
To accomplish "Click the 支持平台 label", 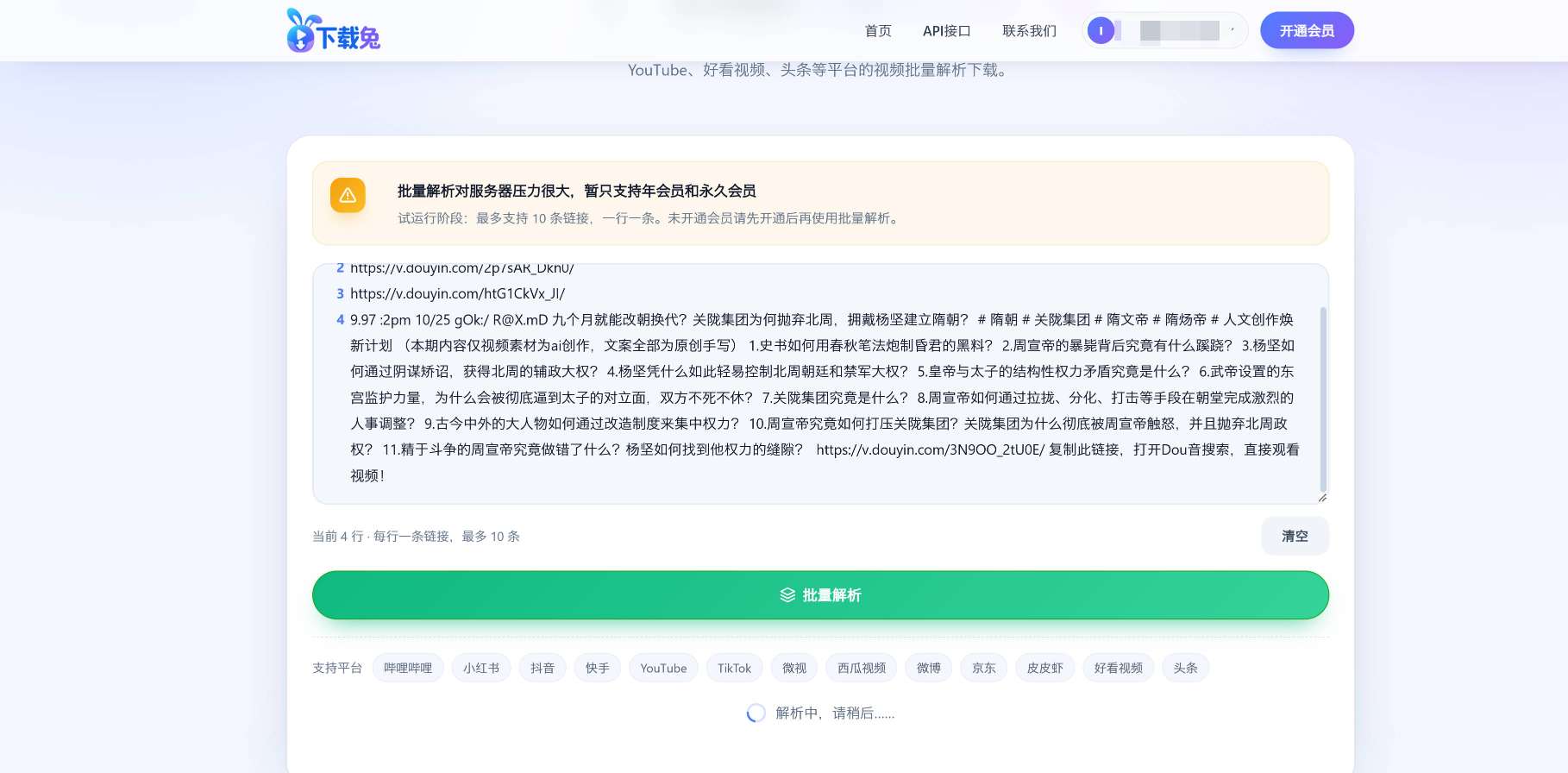I will click(x=337, y=668).
